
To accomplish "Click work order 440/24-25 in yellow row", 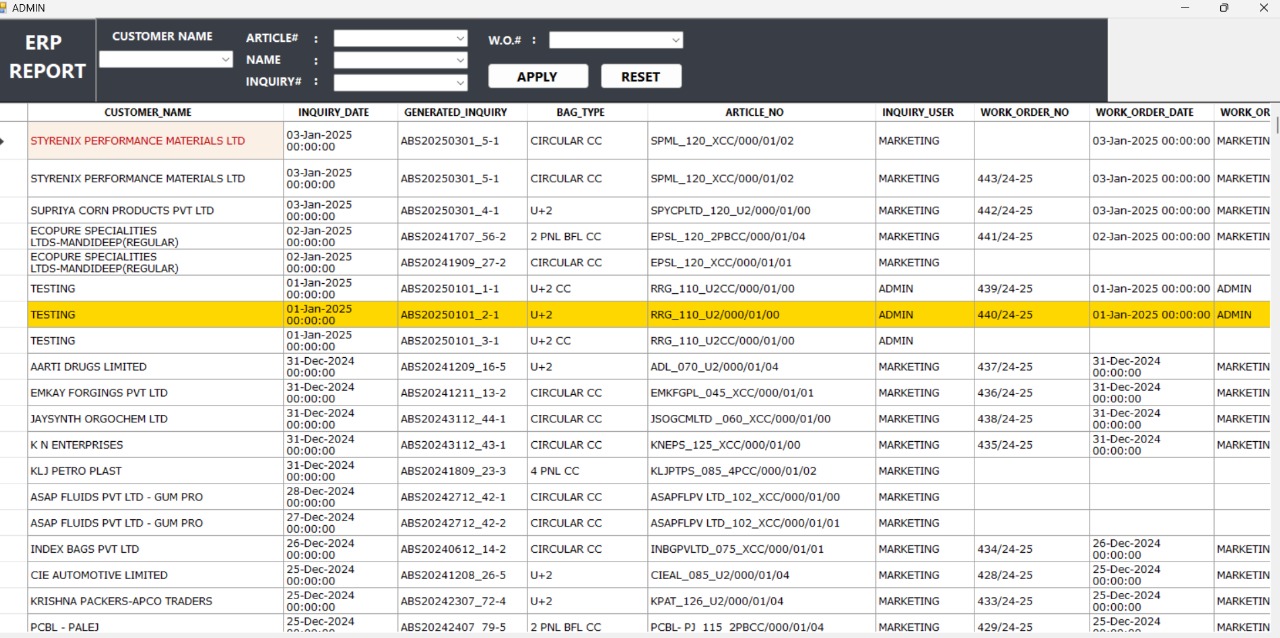I will click(x=1032, y=315).
